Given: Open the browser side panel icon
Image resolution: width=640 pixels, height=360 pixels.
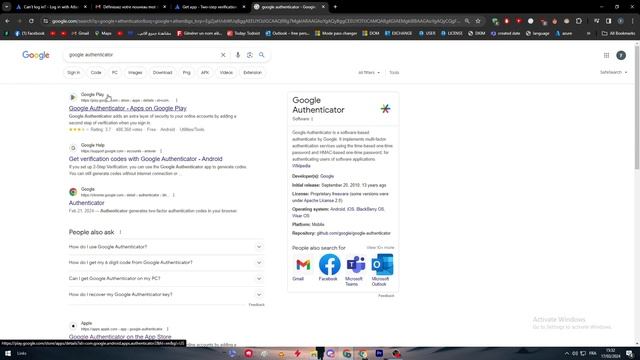Looking at the screenshot, I should point(608,21).
